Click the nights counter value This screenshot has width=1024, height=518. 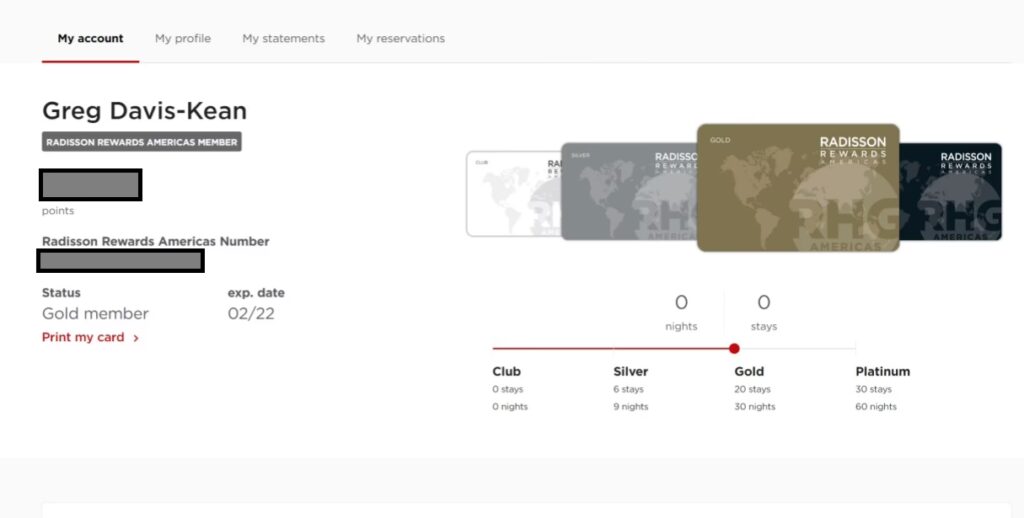pos(681,303)
